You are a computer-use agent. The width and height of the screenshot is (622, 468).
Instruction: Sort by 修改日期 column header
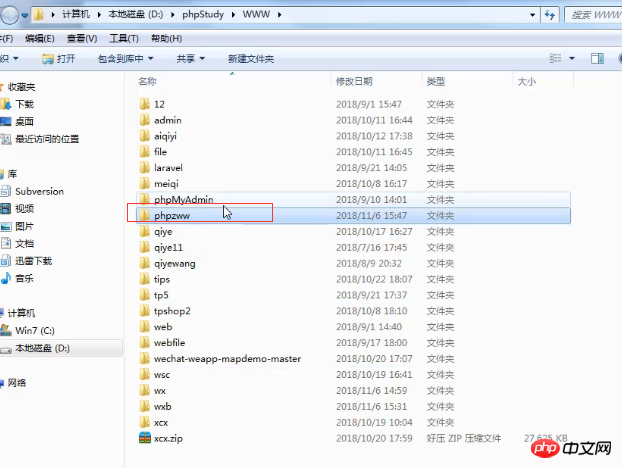click(354, 81)
